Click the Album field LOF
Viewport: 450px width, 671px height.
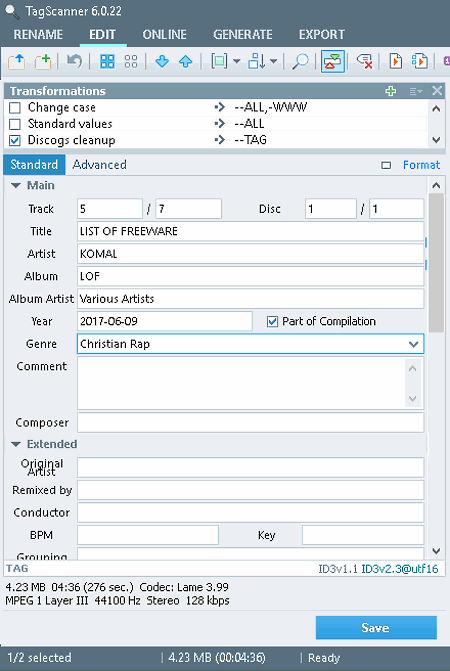coord(251,276)
